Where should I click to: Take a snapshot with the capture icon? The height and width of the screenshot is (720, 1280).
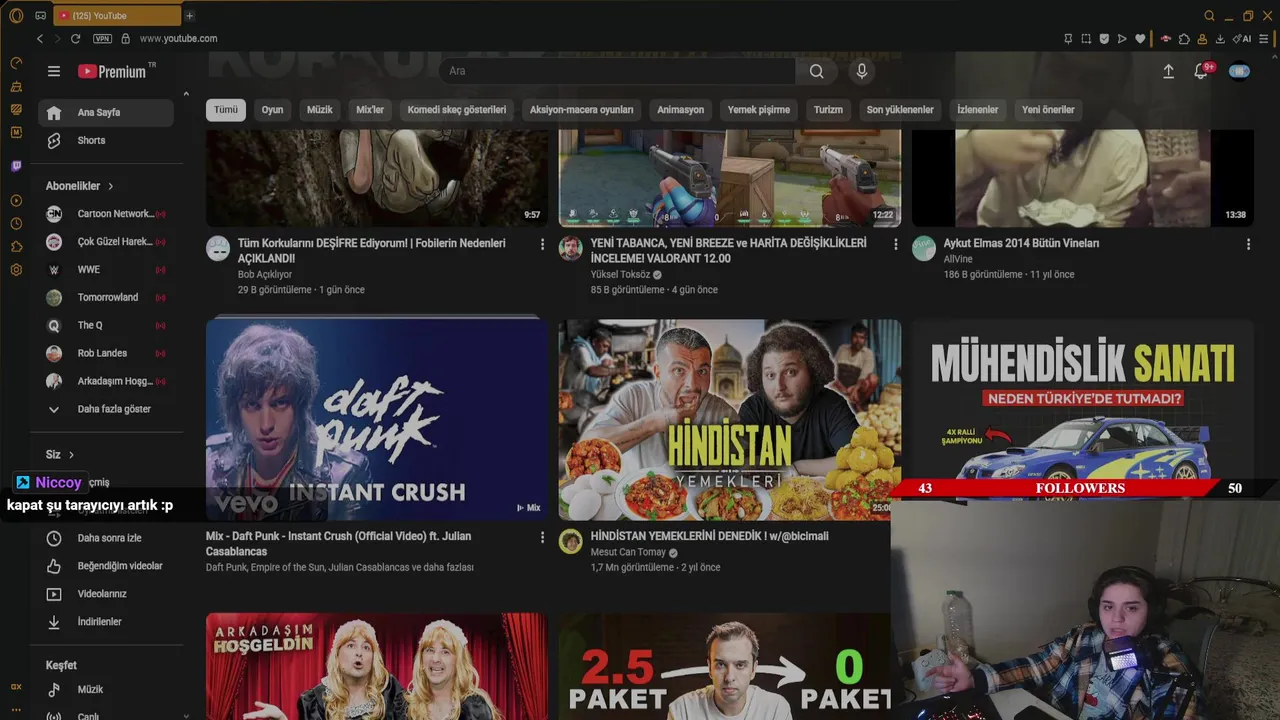tap(1086, 38)
